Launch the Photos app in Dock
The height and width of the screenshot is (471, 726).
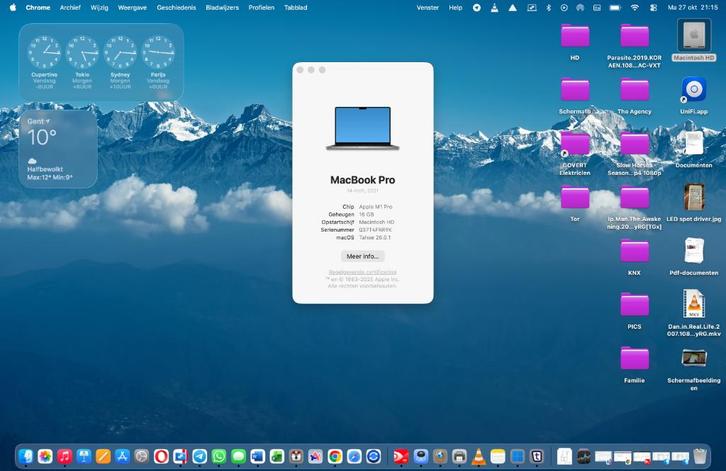45,456
